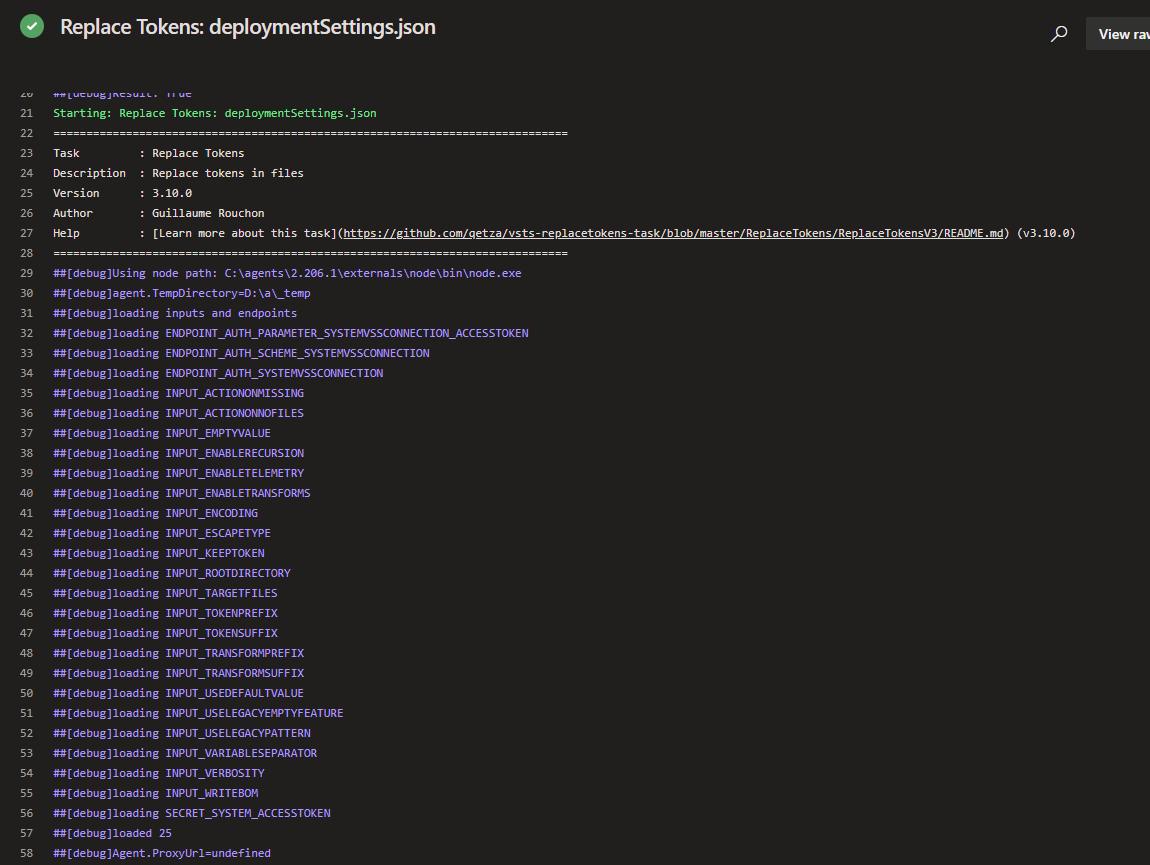Click the green success check icon
Image resolution: width=1150 pixels, height=865 pixels.
coord(32,25)
